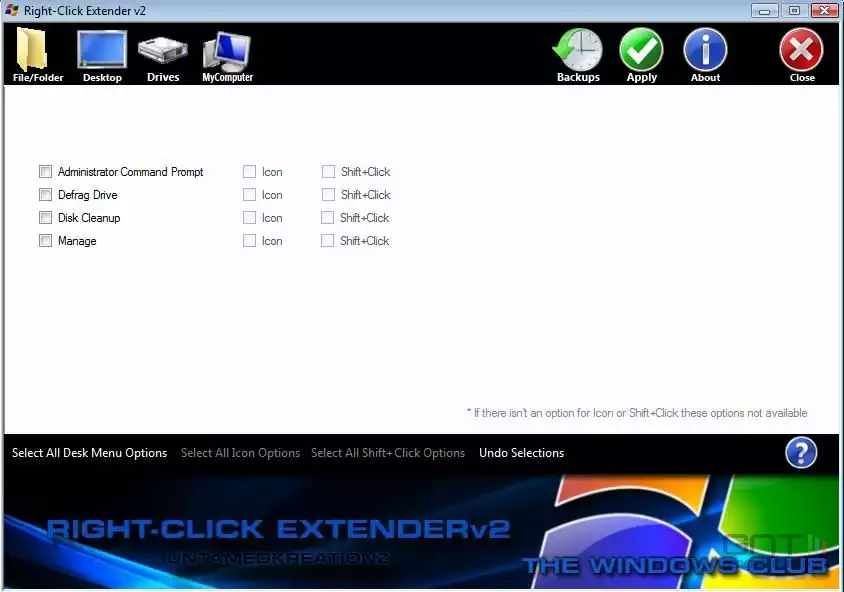Enable Shift+Click for Administrator Command Prompt
The width and height of the screenshot is (844, 592).
pos(328,172)
